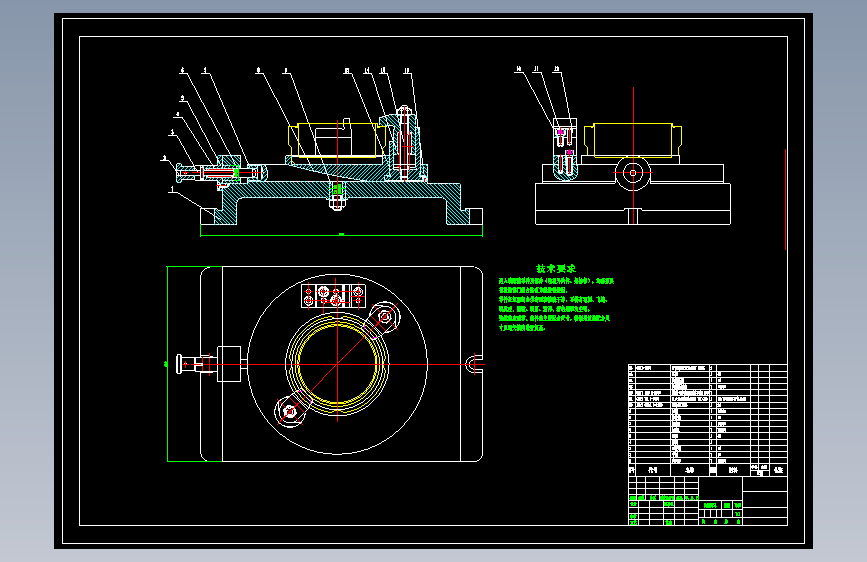Click the red vertical centerline in the side view
This screenshot has width=867, height=562.
click(633, 155)
